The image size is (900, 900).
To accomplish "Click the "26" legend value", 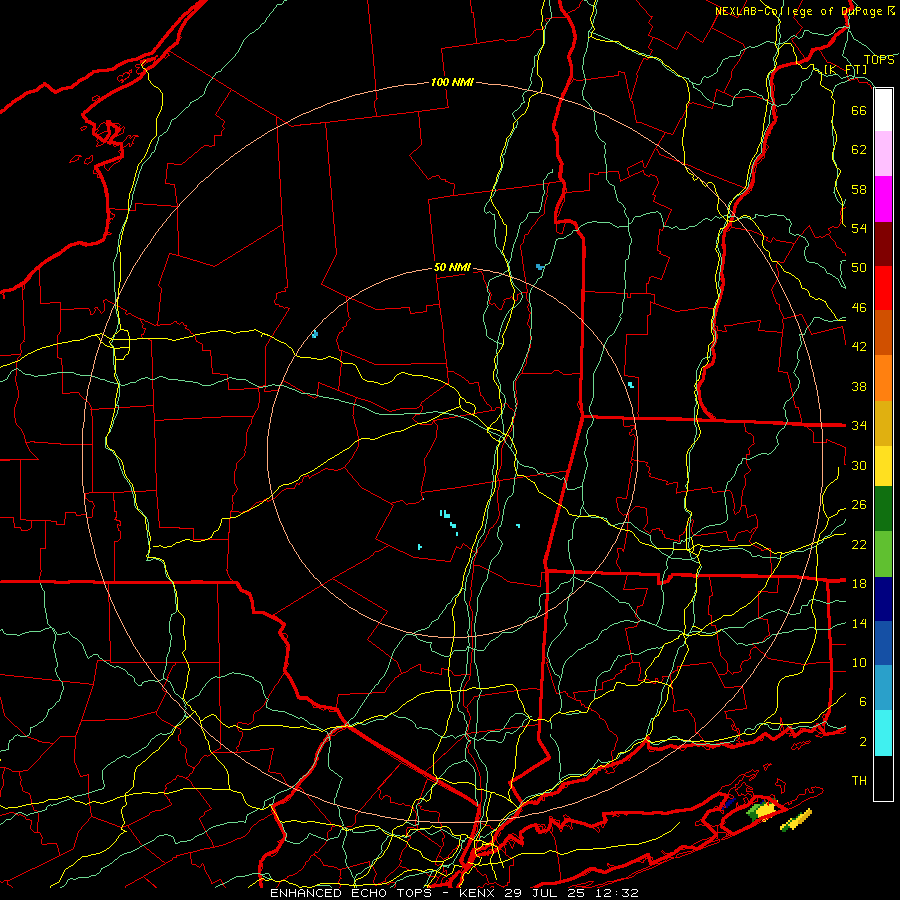I will click(859, 505).
